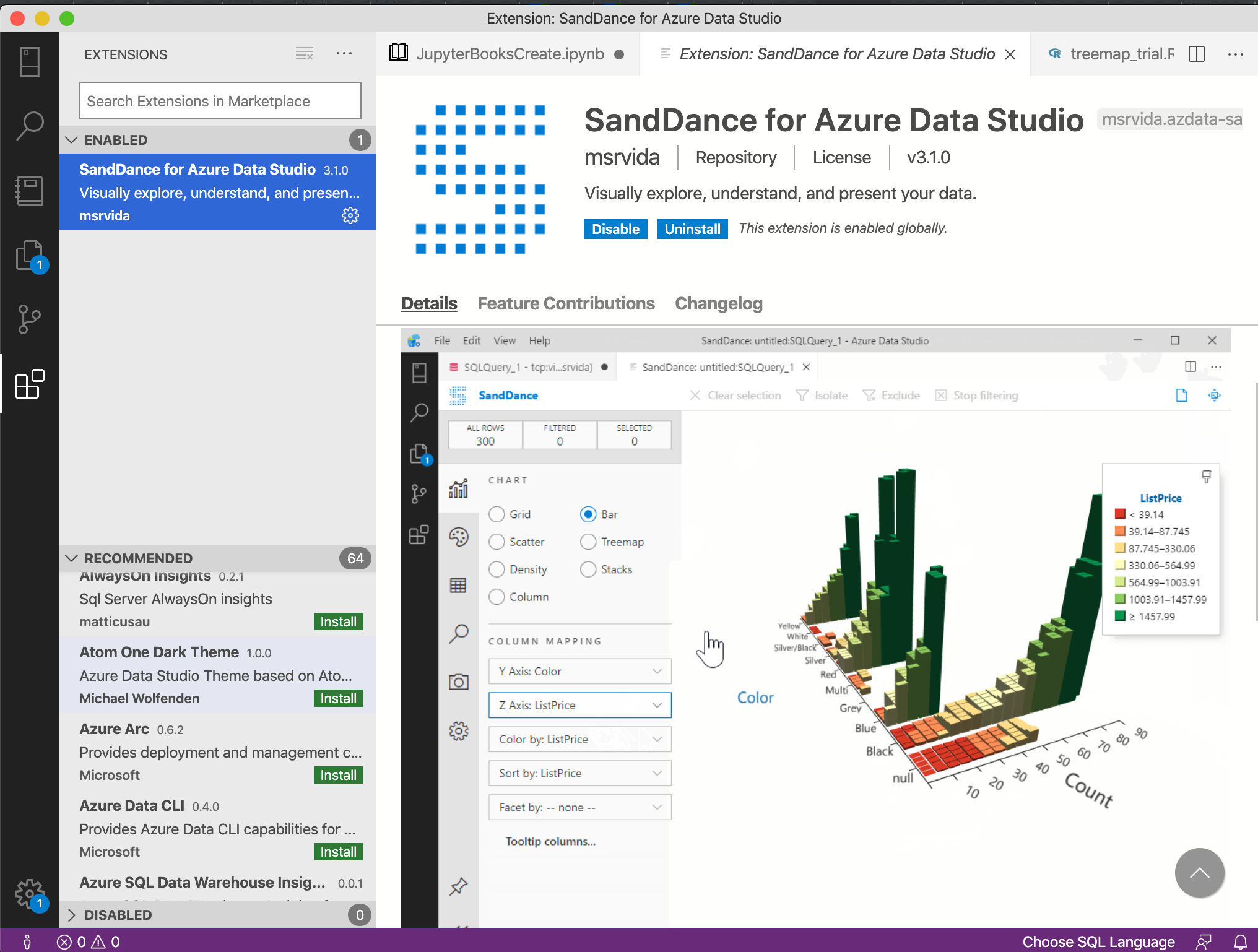Open the Changelog tab
The image size is (1258, 952).
click(718, 303)
